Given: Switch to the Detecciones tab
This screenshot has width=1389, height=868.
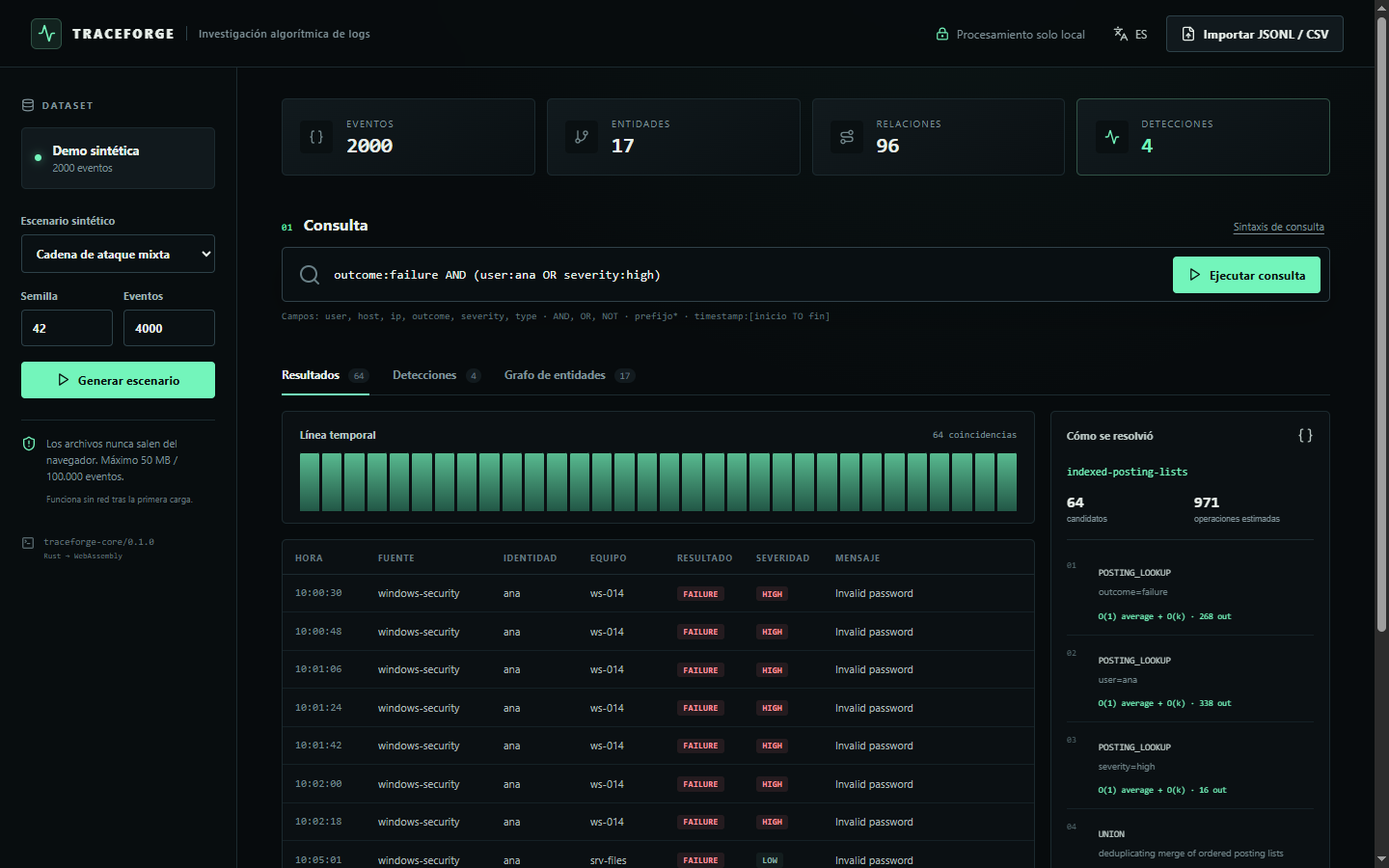Looking at the screenshot, I should (x=436, y=375).
